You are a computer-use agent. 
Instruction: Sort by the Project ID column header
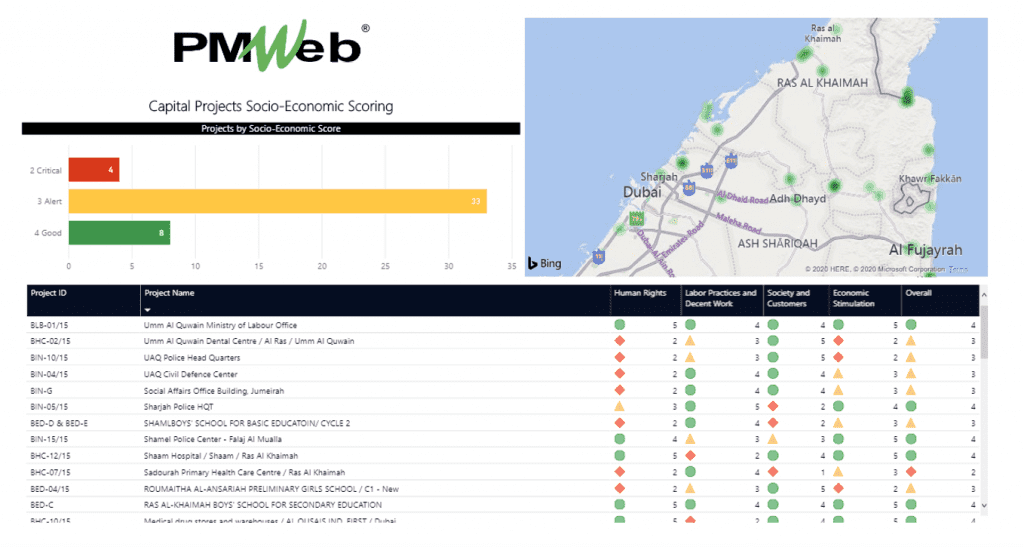pyautogui.click(x=50, y=293)
